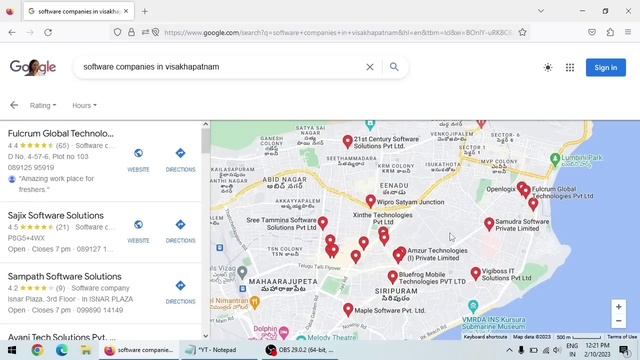Select the Wipro Satyam Junction map pin
Viewport: 640px width, 360px height.
click(370, 200)
